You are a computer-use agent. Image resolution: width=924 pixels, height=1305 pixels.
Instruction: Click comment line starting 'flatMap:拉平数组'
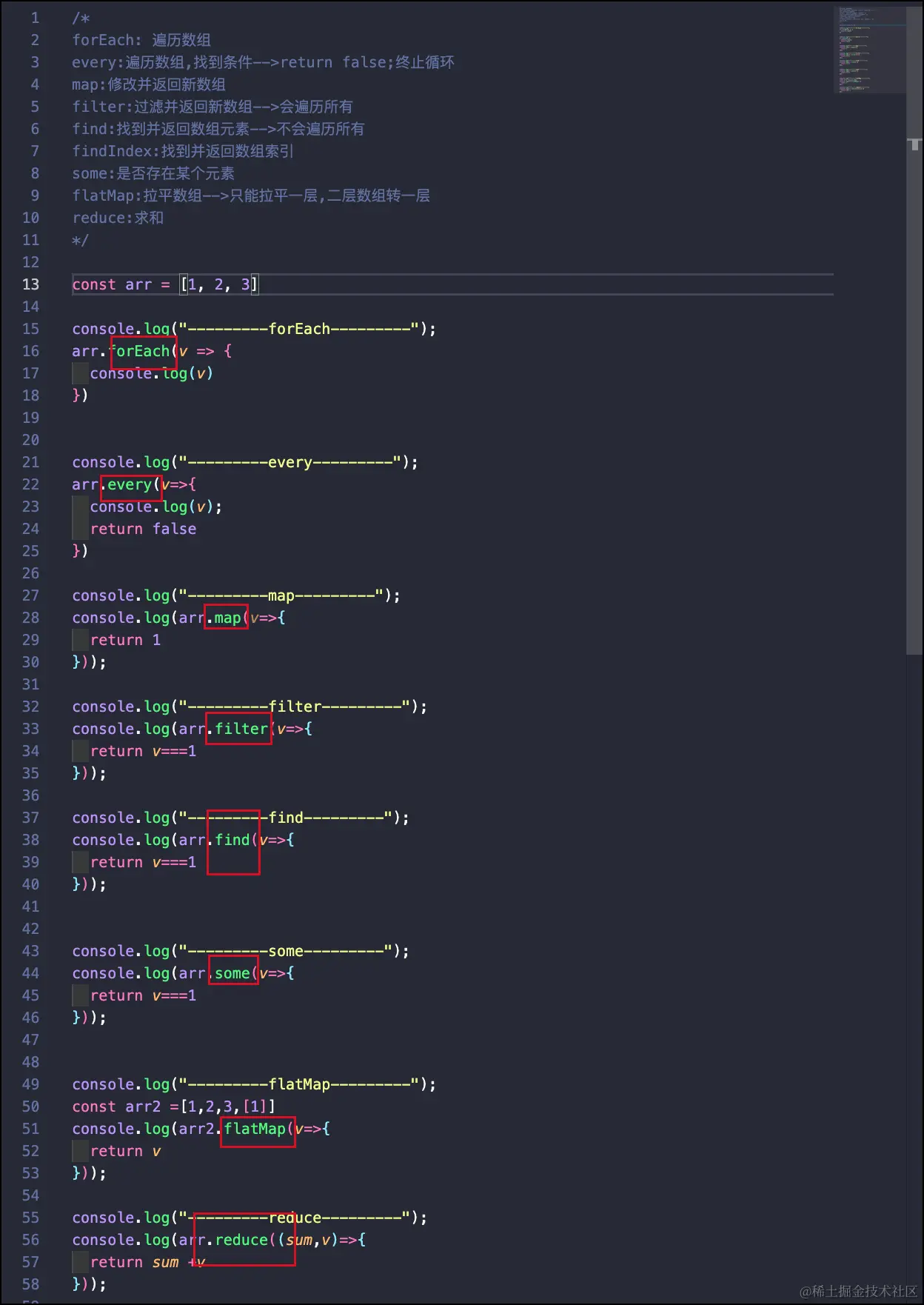click(x=251, y=196)
